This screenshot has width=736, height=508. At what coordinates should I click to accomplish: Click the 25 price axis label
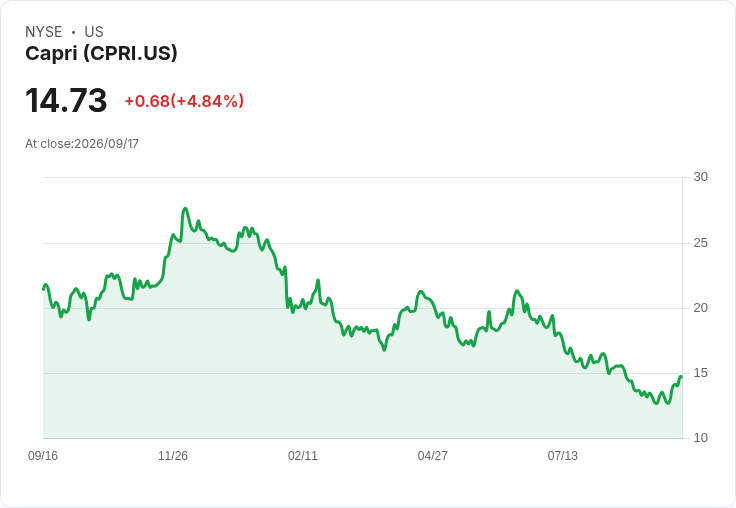coord(700,243)
